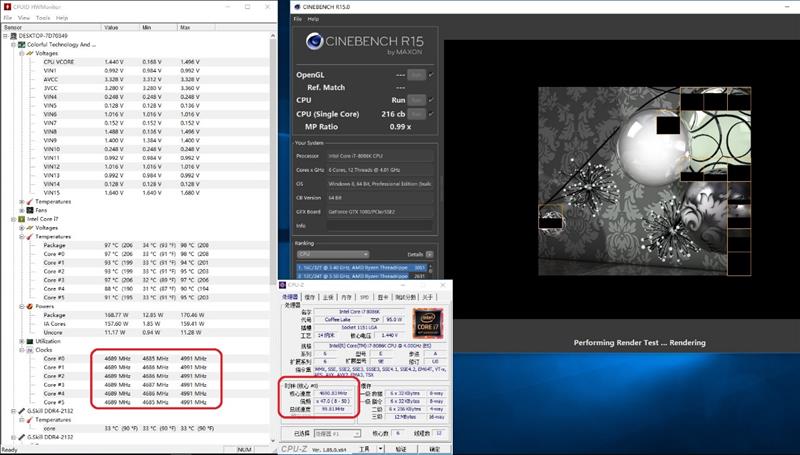800x455 pixels.
Task: Switch to the 显卡 tab in CPU-Z
Action: pos(383,297)
